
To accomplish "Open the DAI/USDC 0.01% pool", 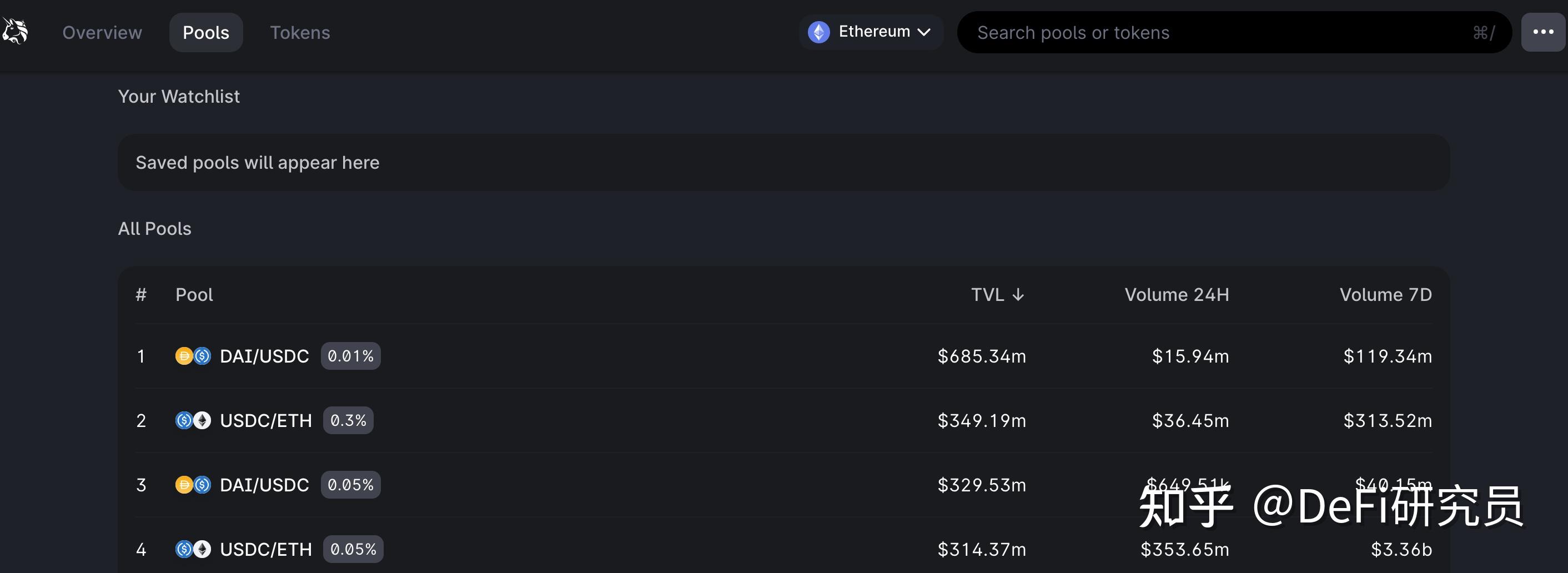I will tap(264, 356).
